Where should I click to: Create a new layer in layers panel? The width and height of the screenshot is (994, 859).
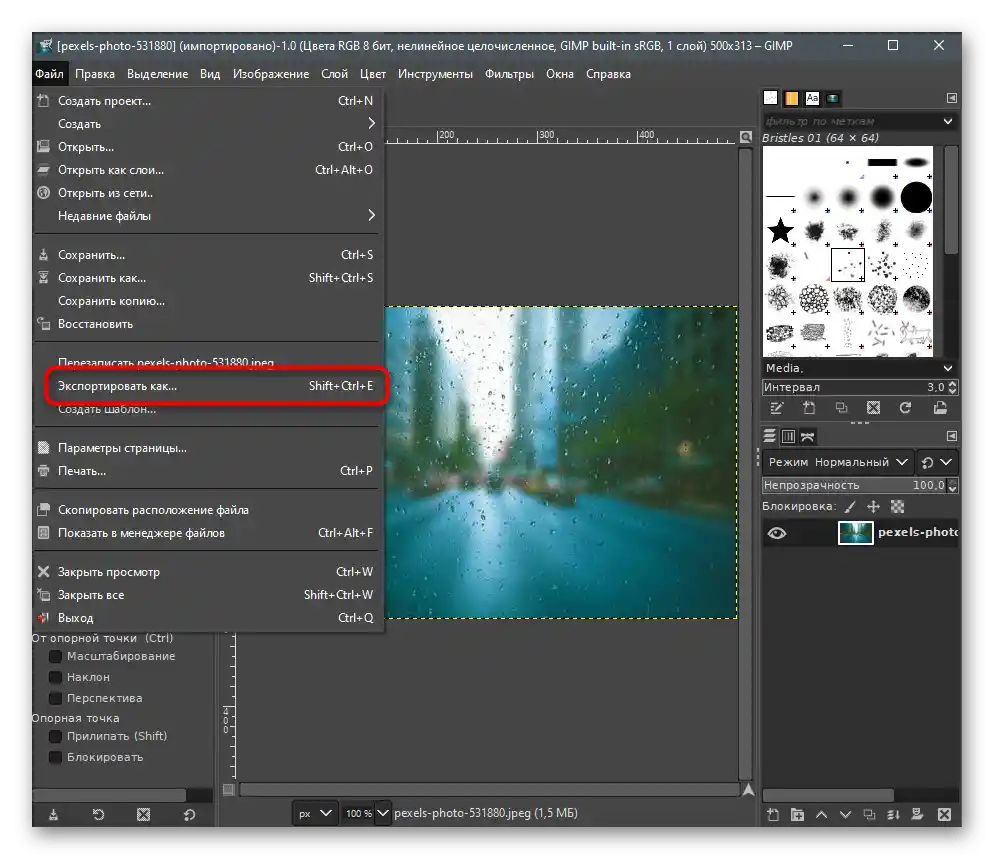[773, 815]
